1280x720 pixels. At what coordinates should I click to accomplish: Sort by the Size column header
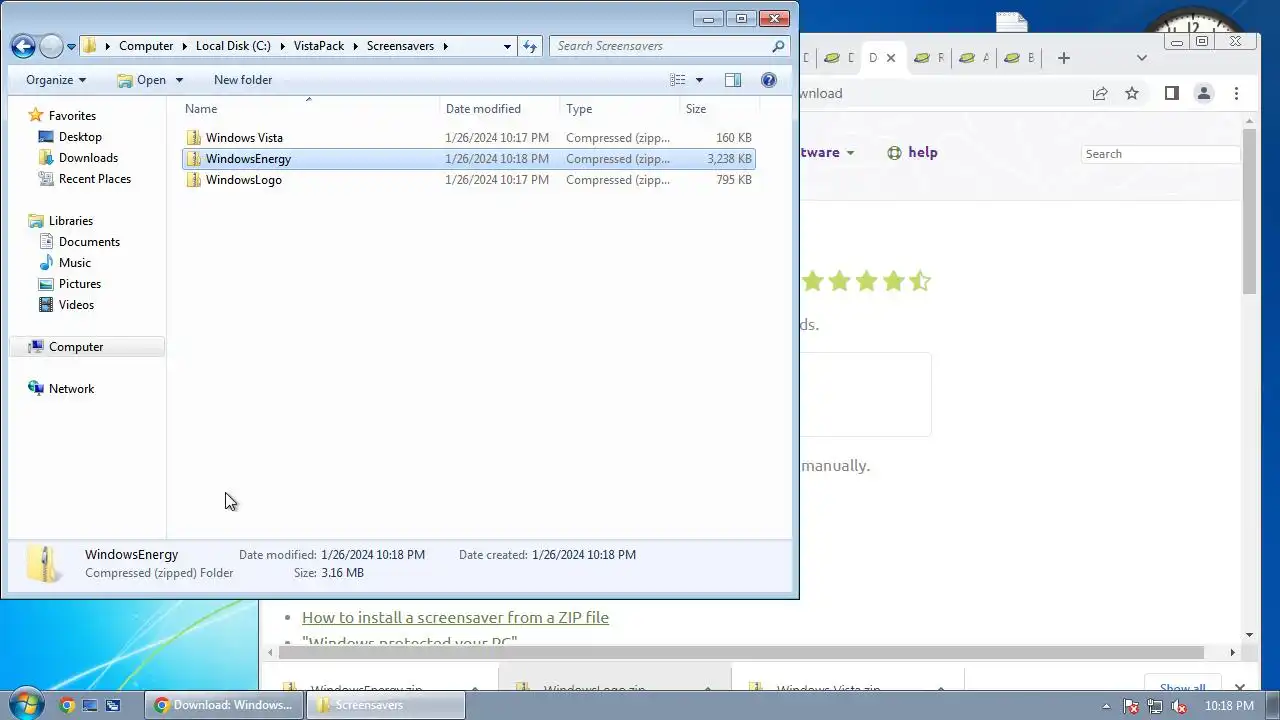coord(719,109)
